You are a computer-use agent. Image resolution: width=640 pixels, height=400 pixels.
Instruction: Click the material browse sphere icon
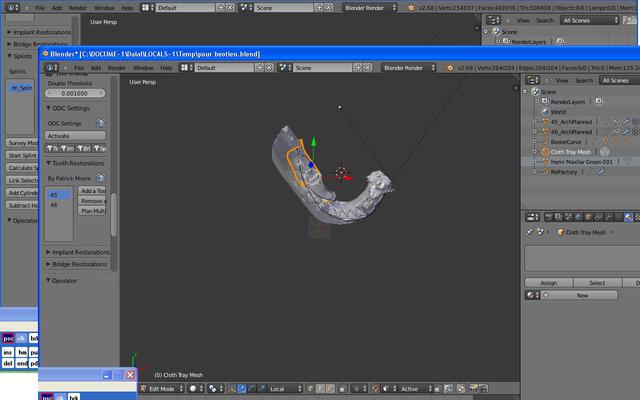[533, 295]
